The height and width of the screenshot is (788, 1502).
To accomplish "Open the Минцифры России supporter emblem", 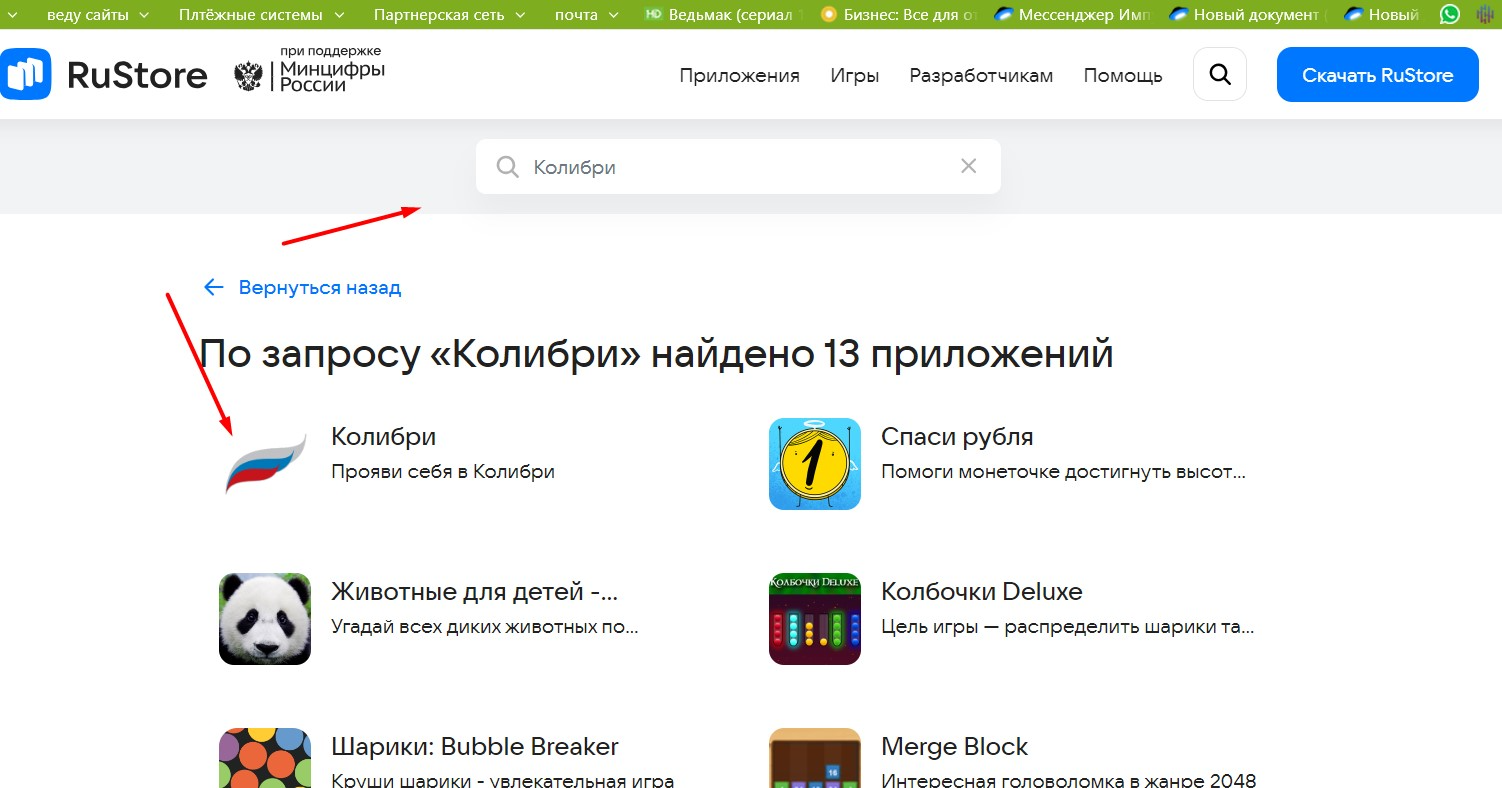I will [x=309, y=69].
